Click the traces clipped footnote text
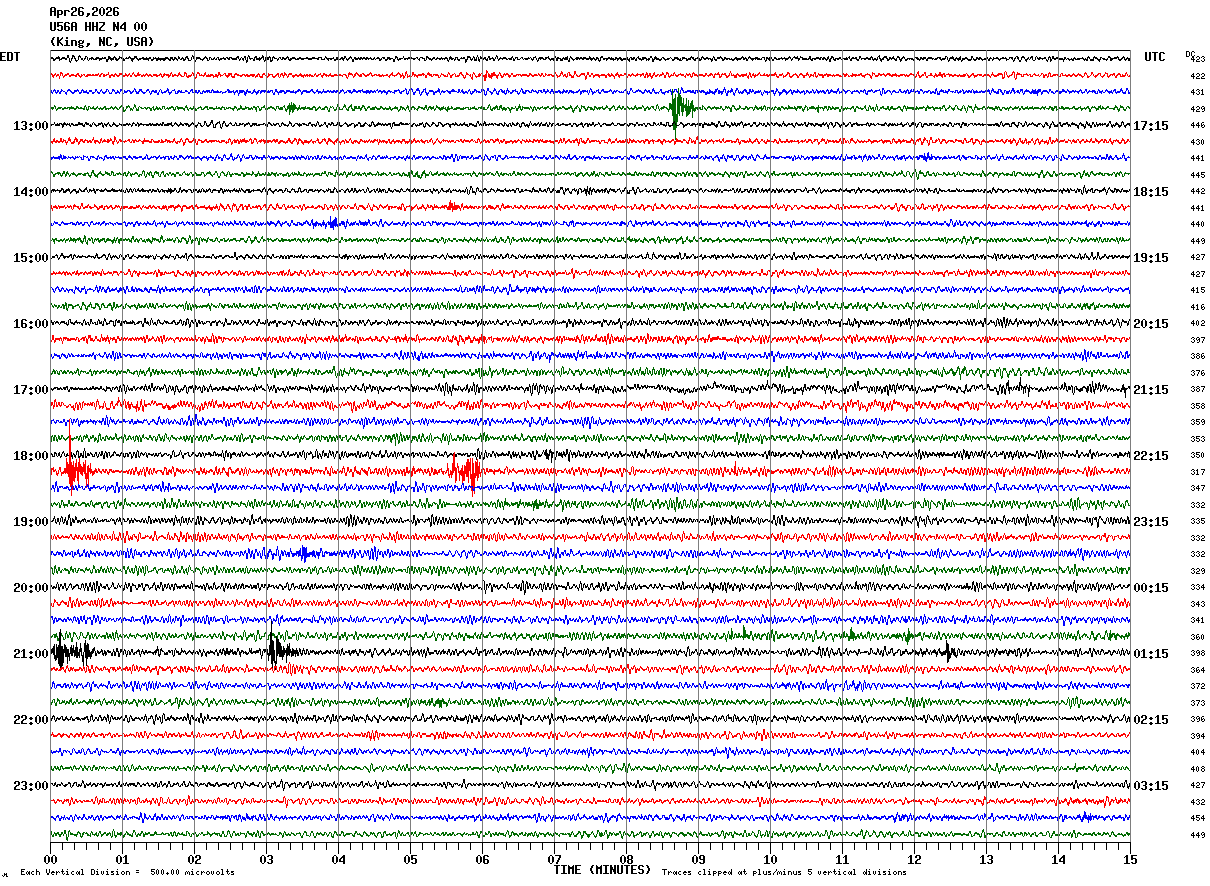Viewport: 1210px width, 886px height. 784,872
